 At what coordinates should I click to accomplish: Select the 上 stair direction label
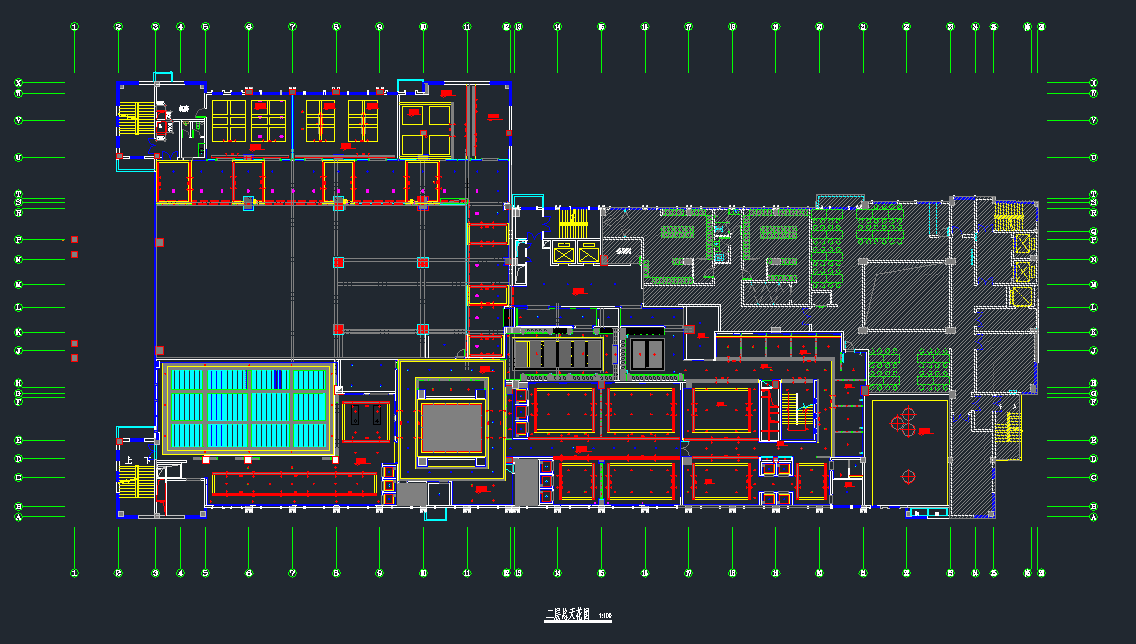click(129, 461)
